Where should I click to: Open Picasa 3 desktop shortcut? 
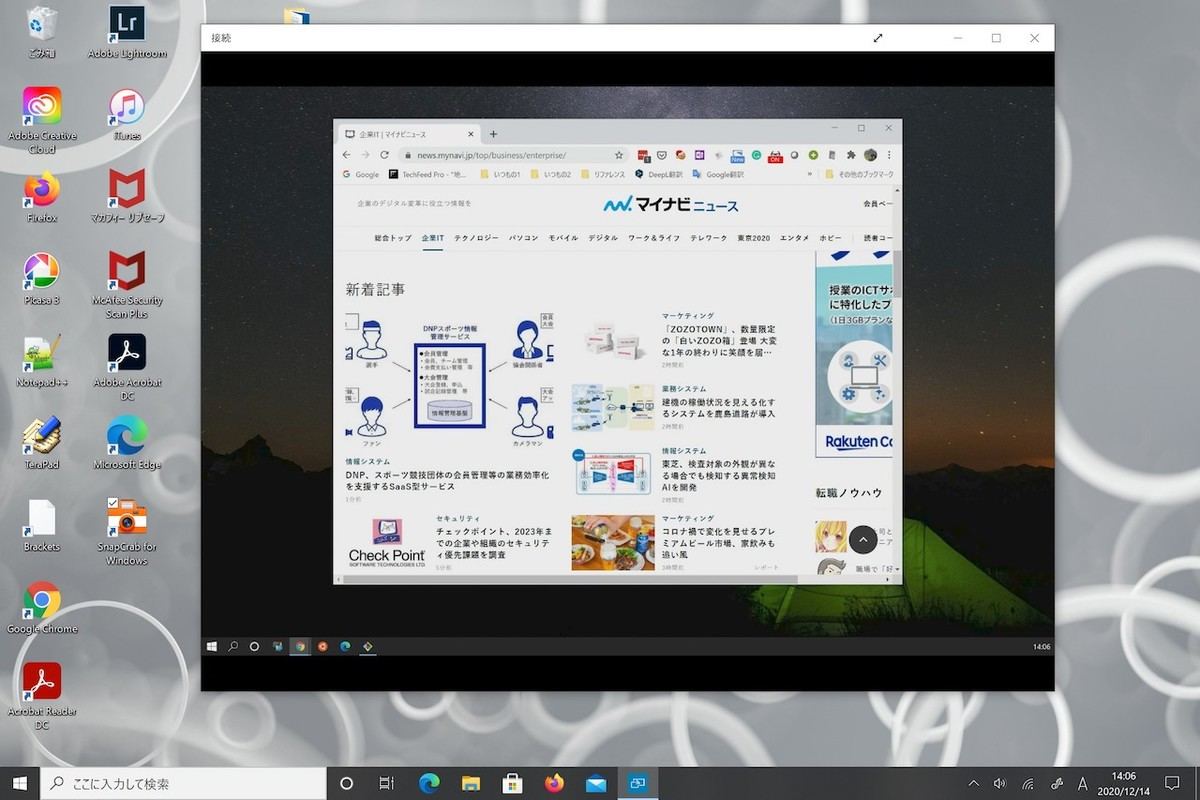pyautogui.click(x=42, y=278)
